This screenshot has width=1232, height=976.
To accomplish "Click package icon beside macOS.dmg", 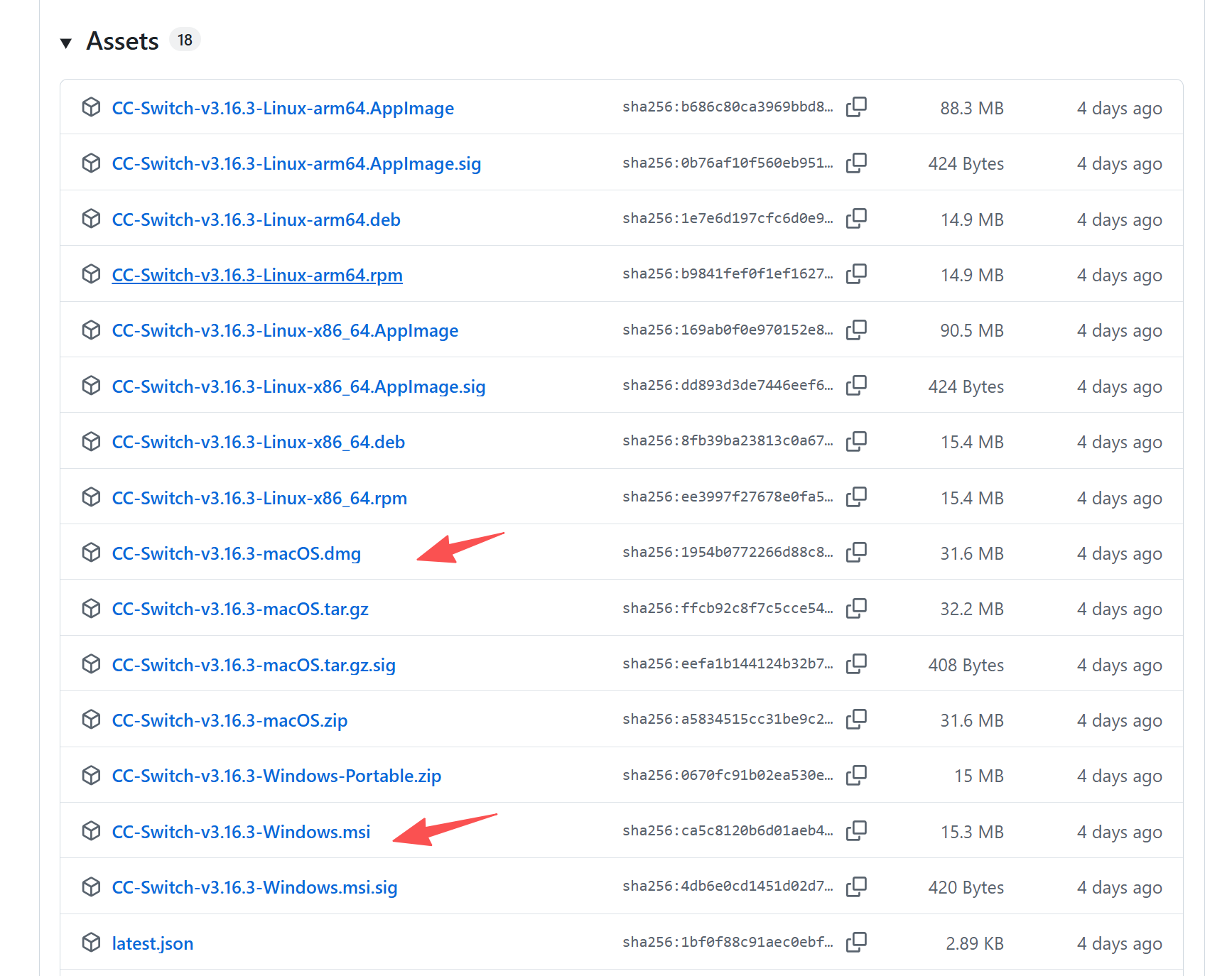I will coord(91,553).
